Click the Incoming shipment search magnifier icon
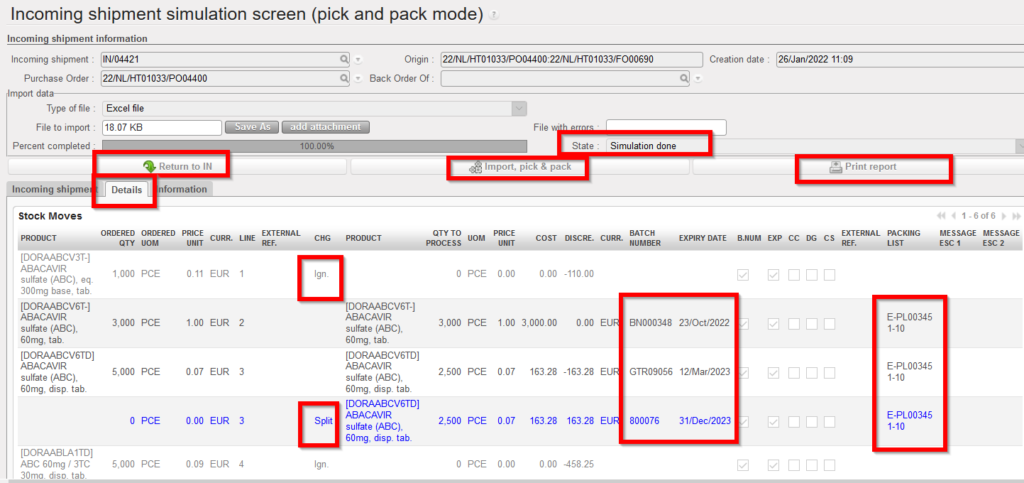The width and height of the screenshot is (1024, 483). (345, 60)
